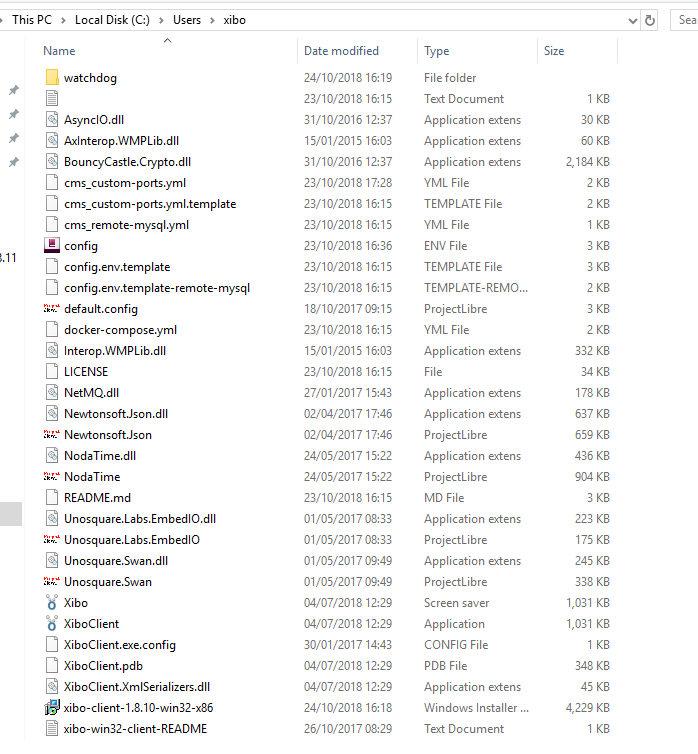The width and height of the screenshot is (698, 754).
Task: Click the 30/01/2017 14:43 date cell
Action: click(x=348, y=645)
